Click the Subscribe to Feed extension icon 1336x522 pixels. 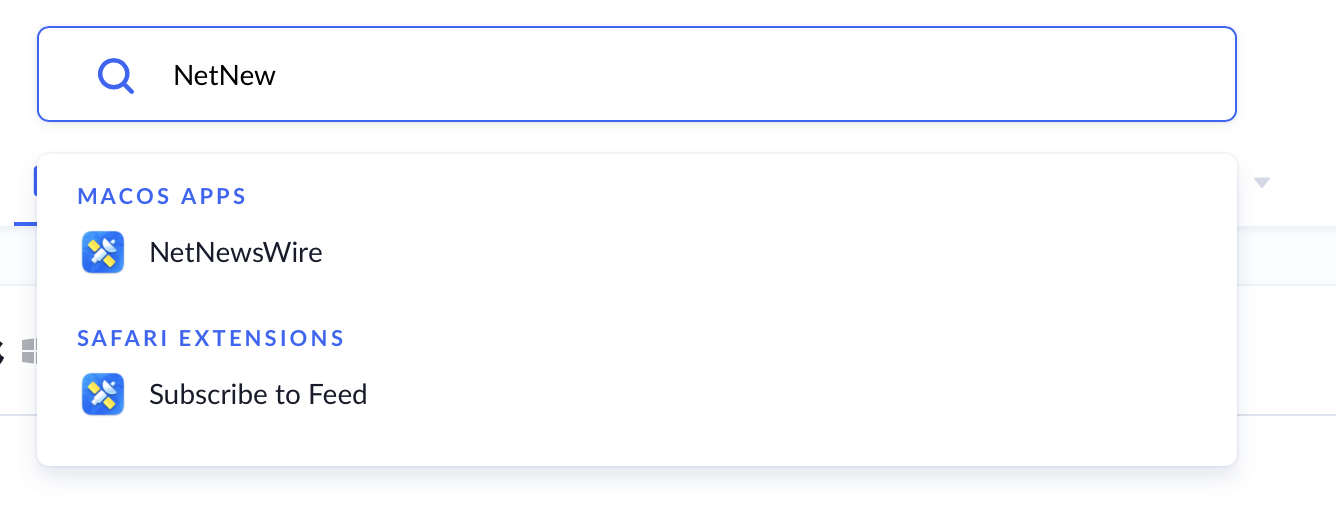tap(103, 394)
